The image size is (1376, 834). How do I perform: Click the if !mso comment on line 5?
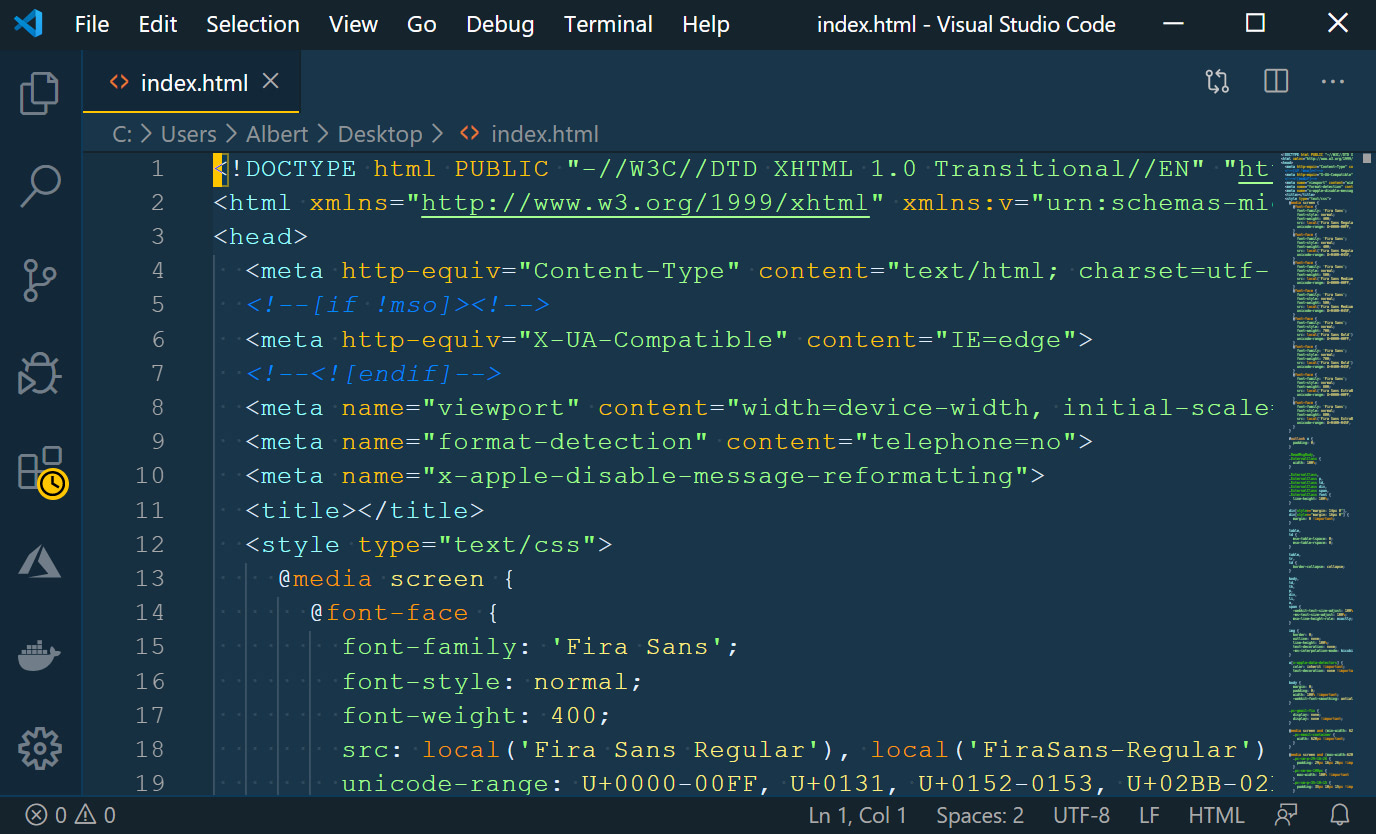pos(397,305)
